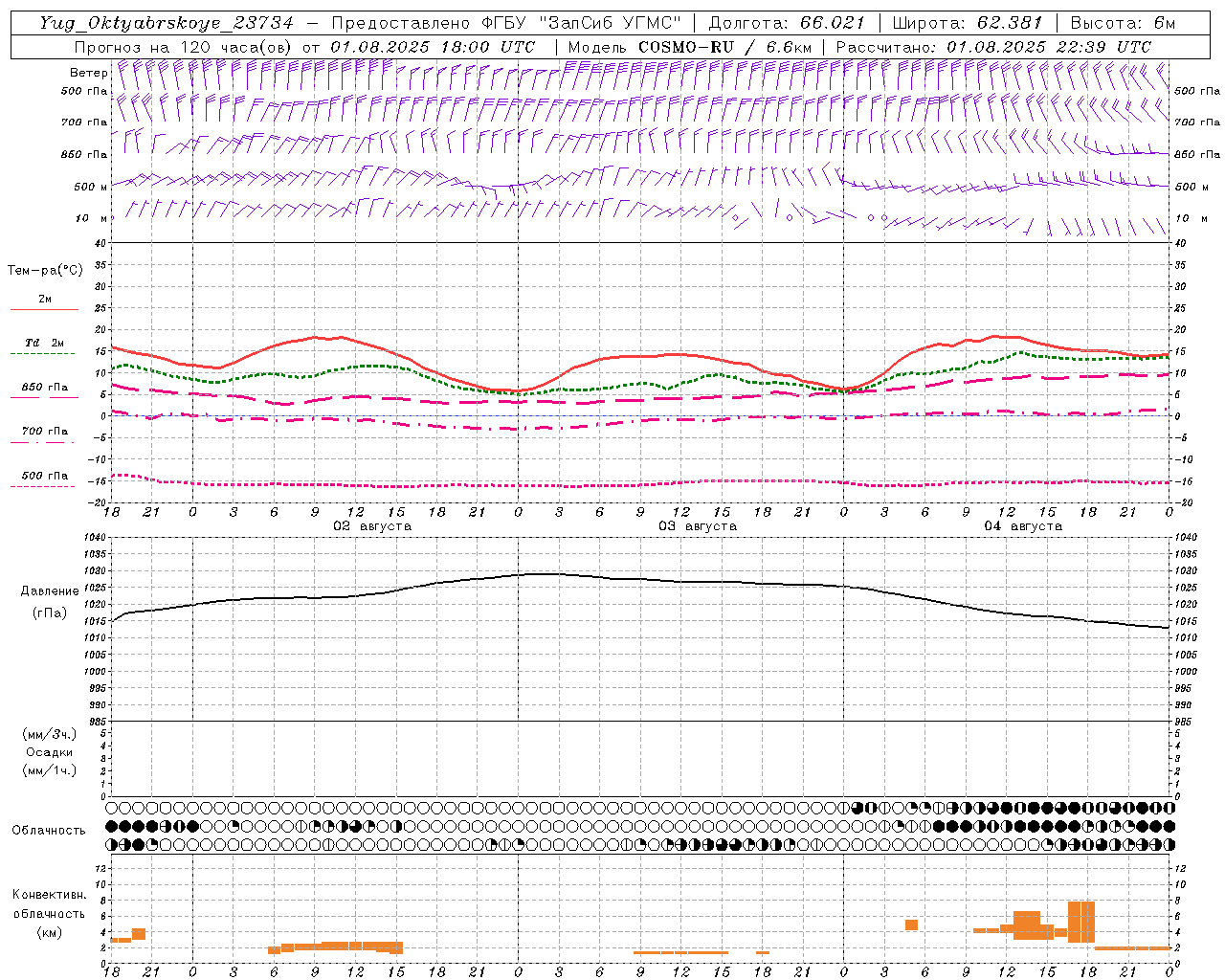This screenshot has height=980, width=1225.
Task: Select the 'Прогноз на 120 часа(ов)' forecast text
Action: tap(184, 47)
